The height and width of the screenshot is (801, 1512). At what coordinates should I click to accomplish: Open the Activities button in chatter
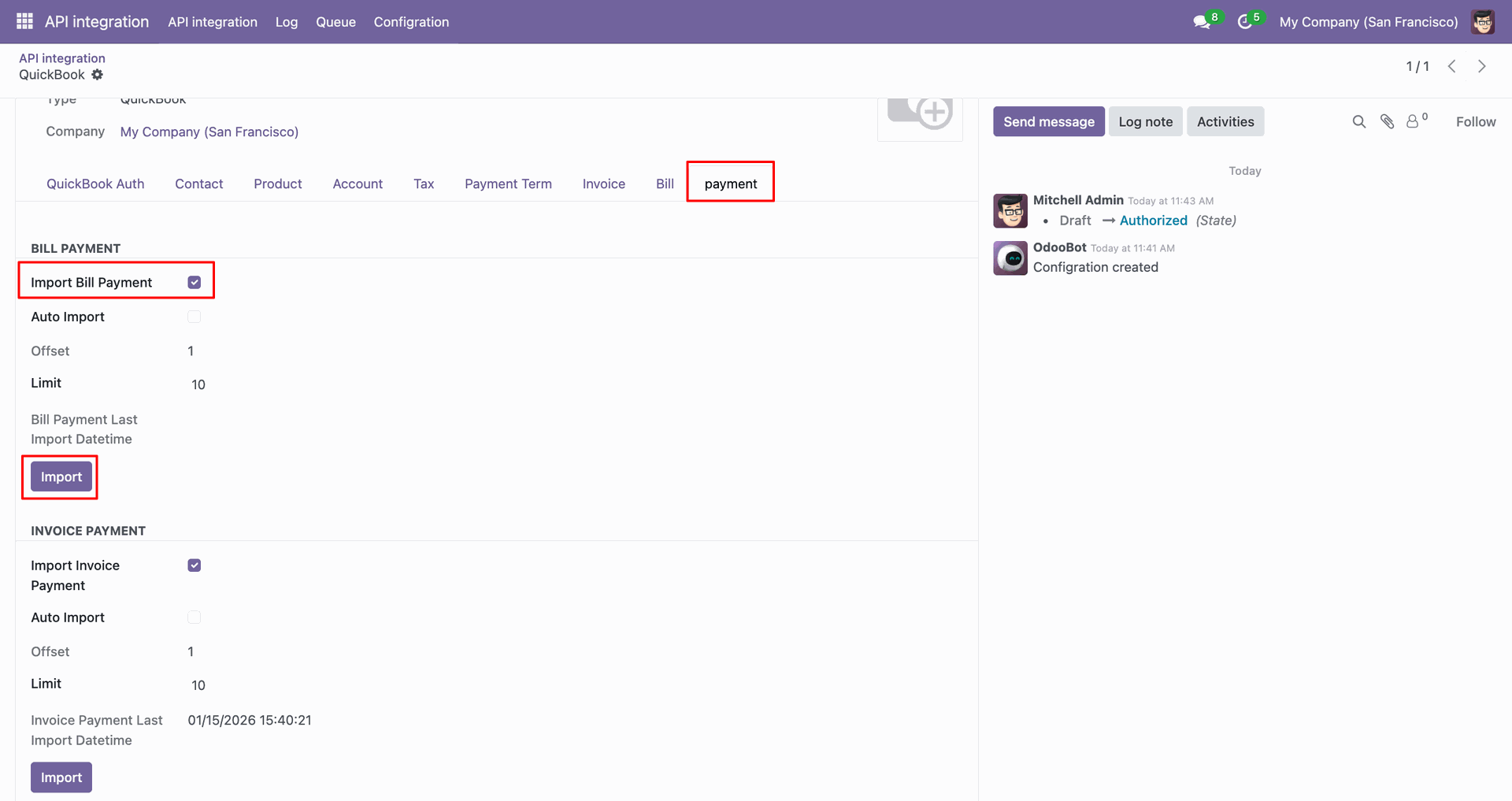pyautogui.click(x=1225, y=121)
